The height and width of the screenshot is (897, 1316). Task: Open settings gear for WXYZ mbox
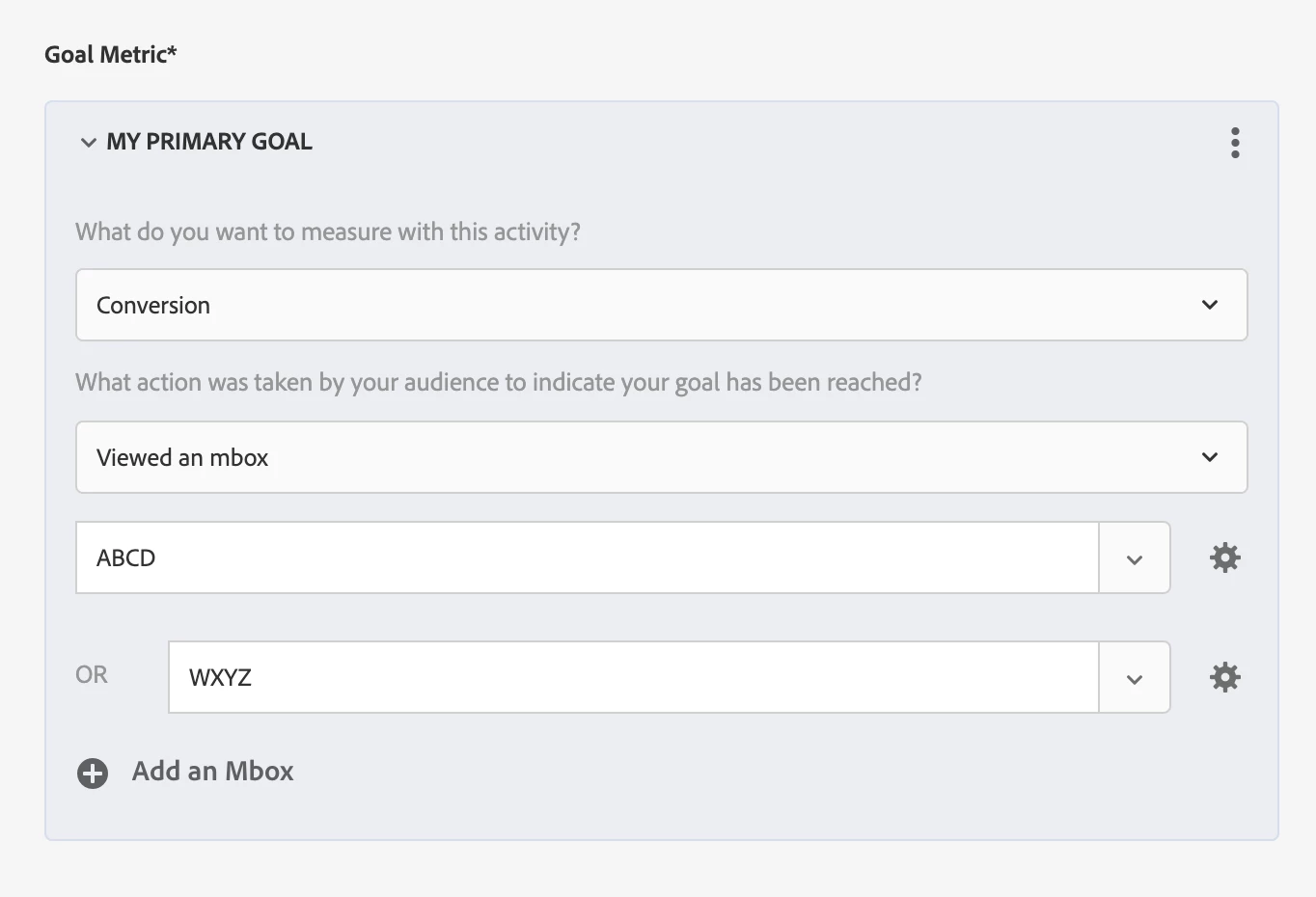(1225, 677)
